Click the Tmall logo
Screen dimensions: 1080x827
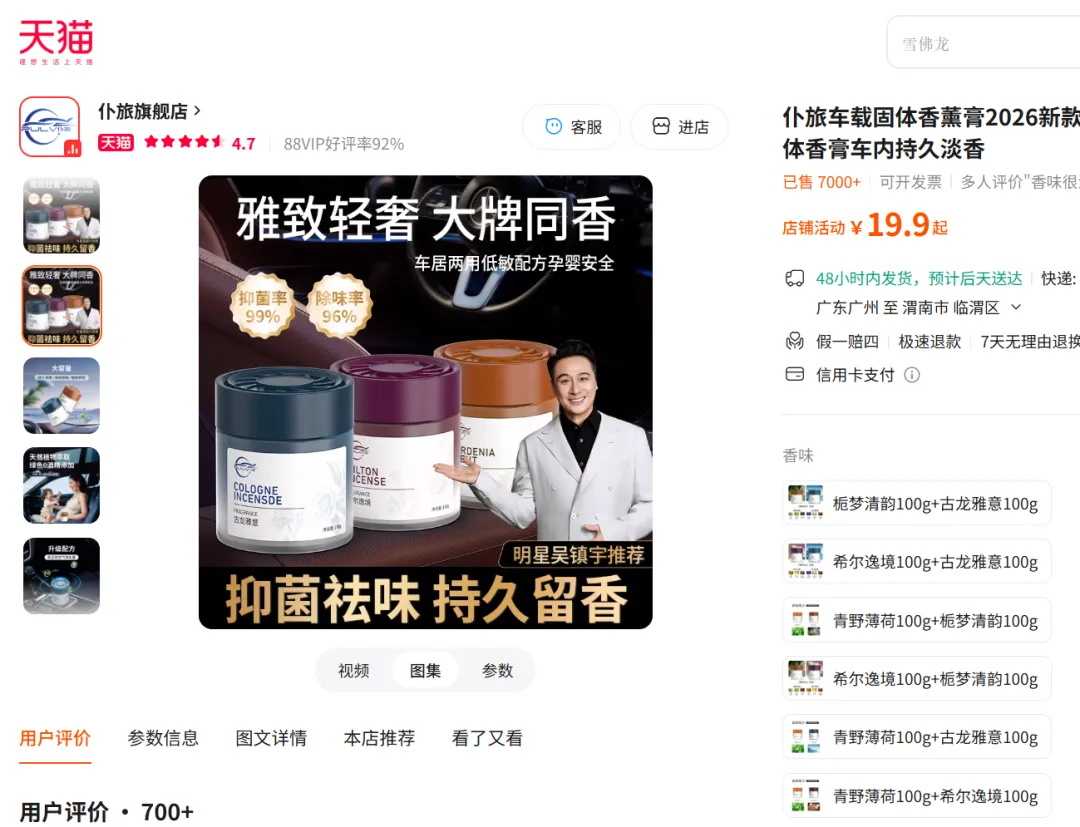click(x=56, y=42)
